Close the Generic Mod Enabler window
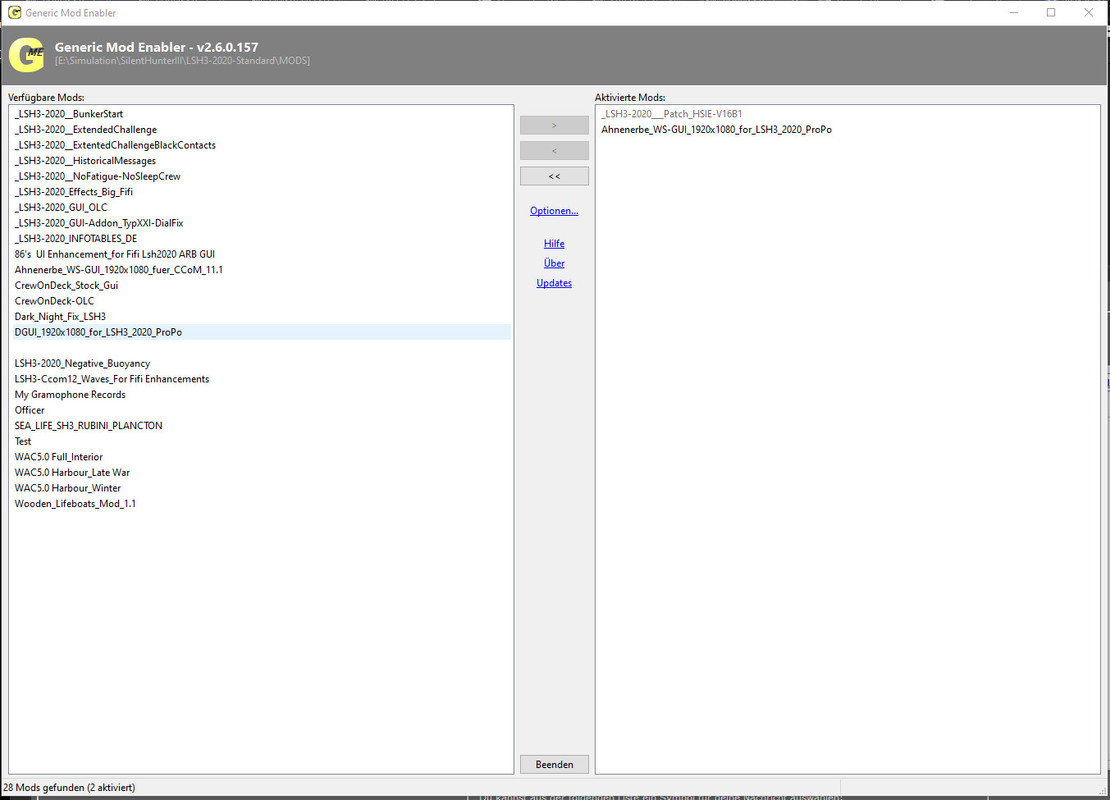1110x800 pixels. pos(1089,12)
